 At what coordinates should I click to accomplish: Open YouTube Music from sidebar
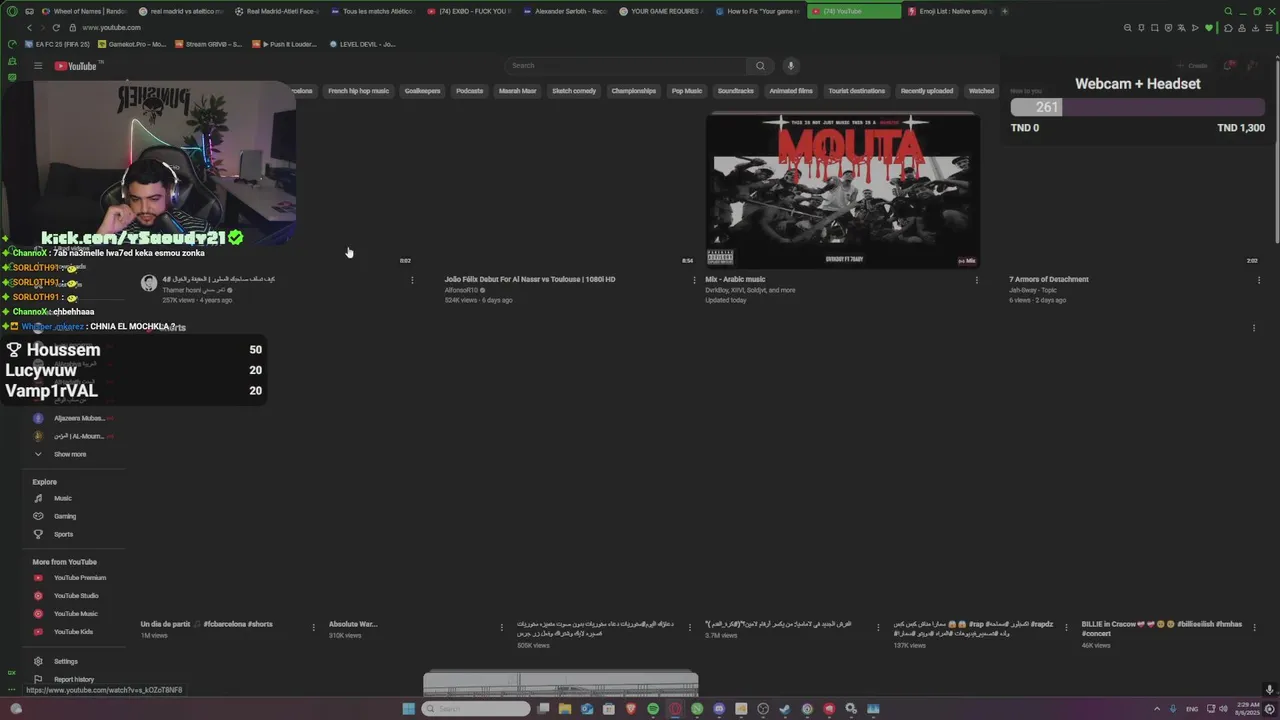pyautogui.click(x=75, y=614)
